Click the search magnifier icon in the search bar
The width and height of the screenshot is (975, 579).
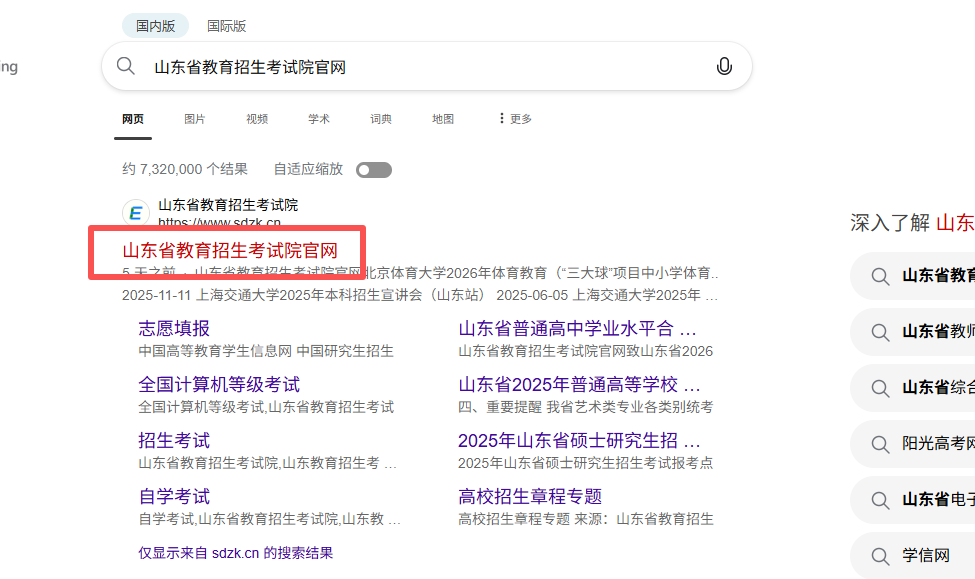point(125,65)
